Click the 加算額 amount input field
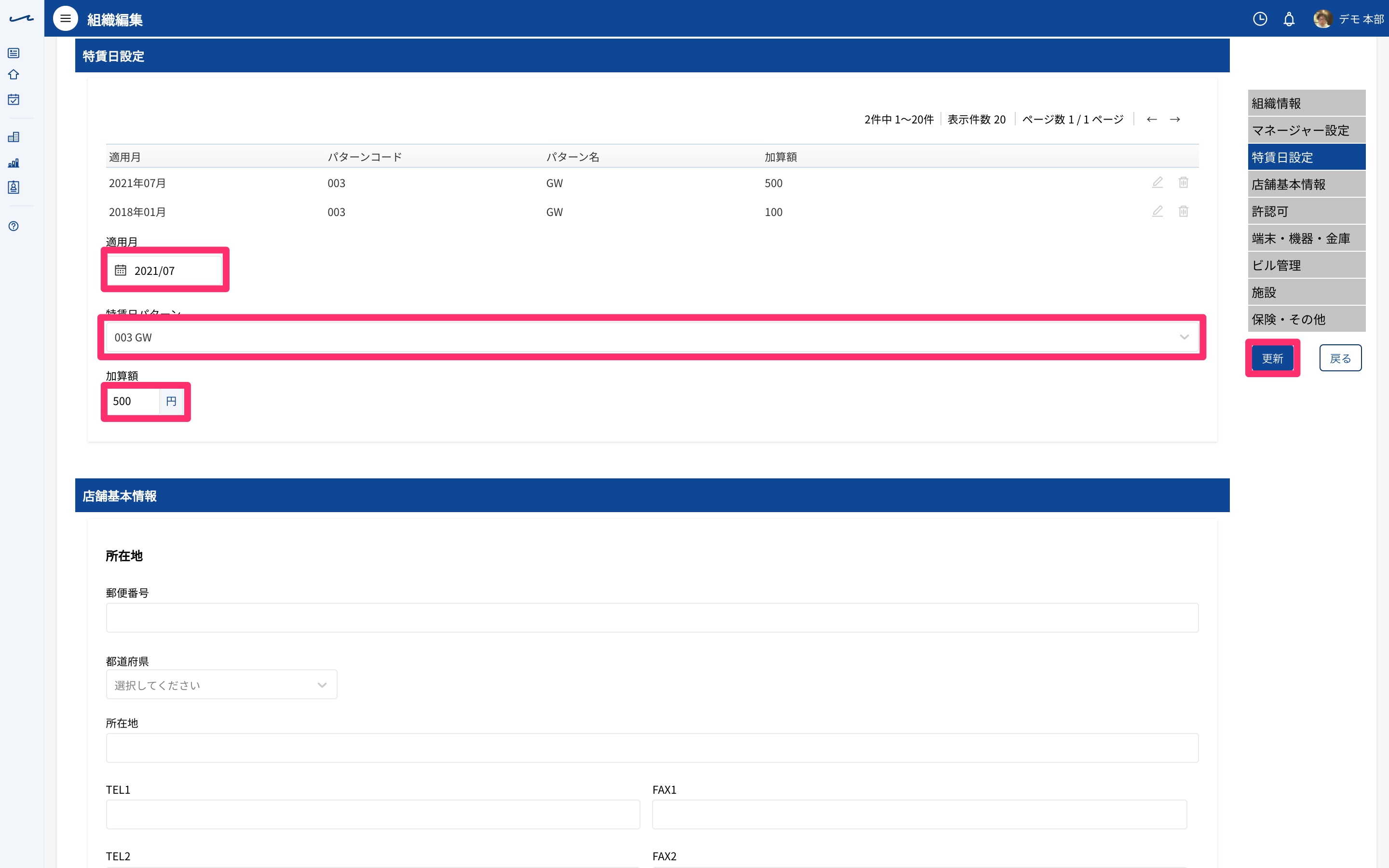Screen dimensions: 1389x868 133,401
